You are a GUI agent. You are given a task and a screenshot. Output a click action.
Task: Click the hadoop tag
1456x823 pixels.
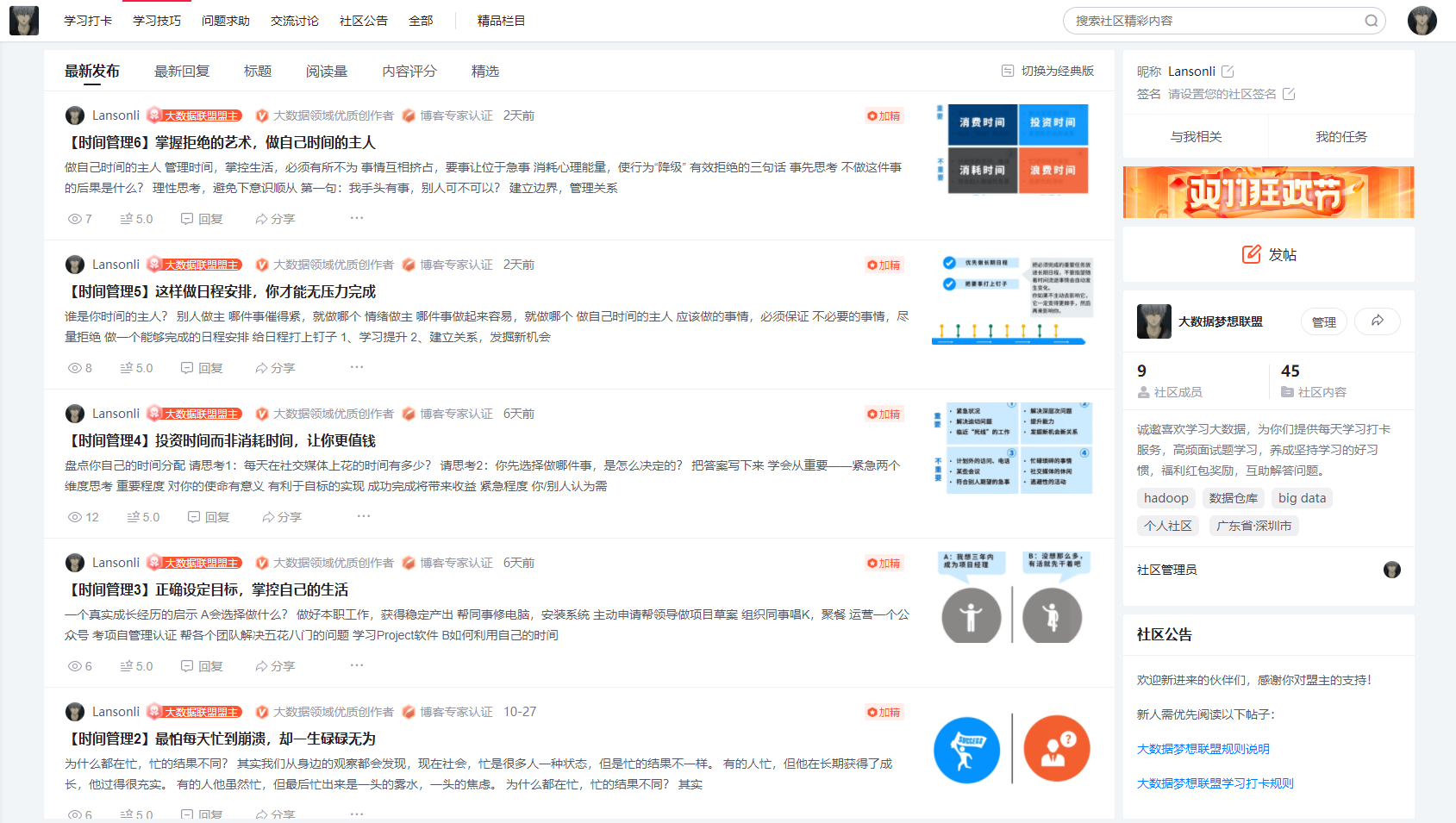click(x=1166, y=498)
